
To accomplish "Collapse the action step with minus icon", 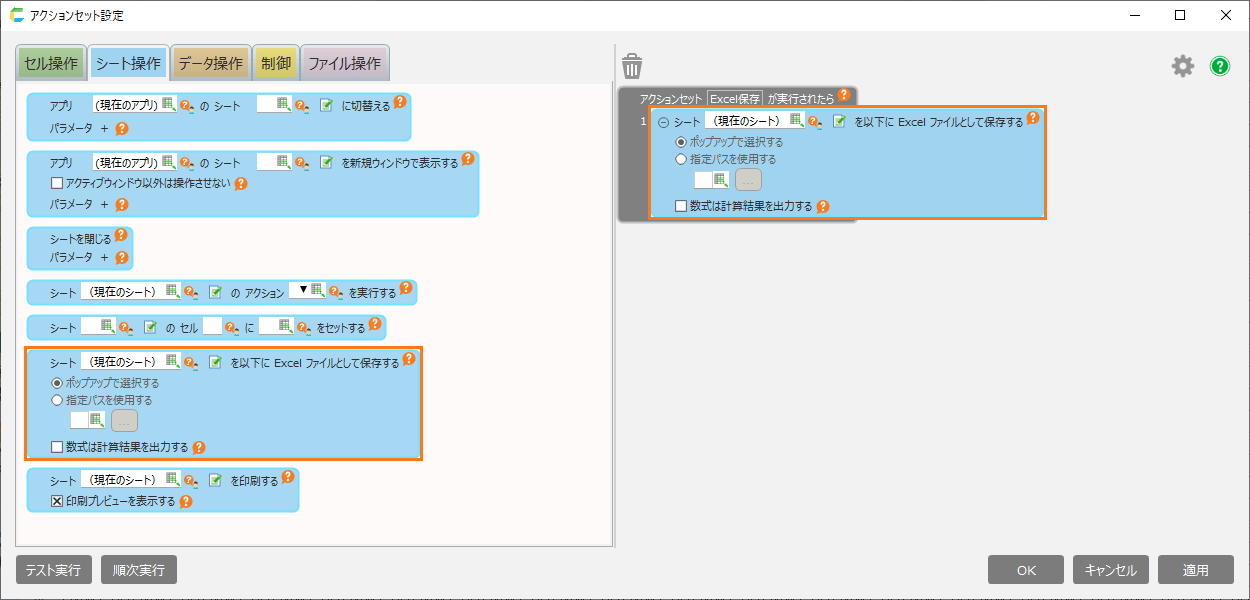I will [663, 122].
